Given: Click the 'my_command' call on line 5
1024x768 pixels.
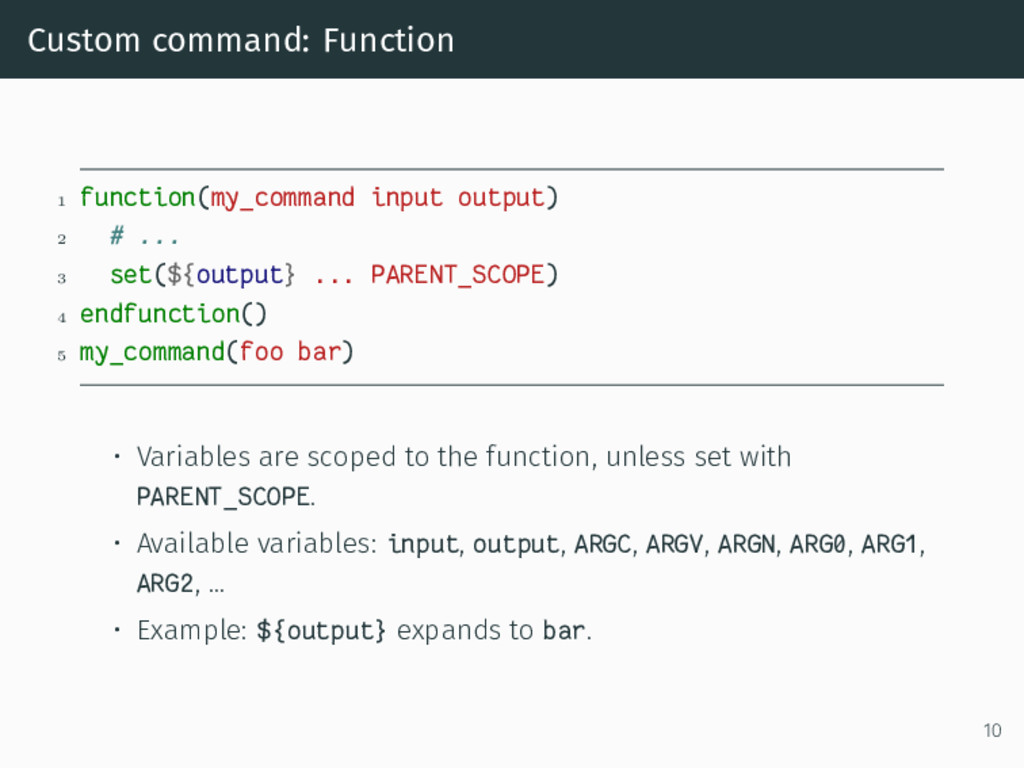Looking at the screenshot, I should pyautogui.click(x=152, y=353).
